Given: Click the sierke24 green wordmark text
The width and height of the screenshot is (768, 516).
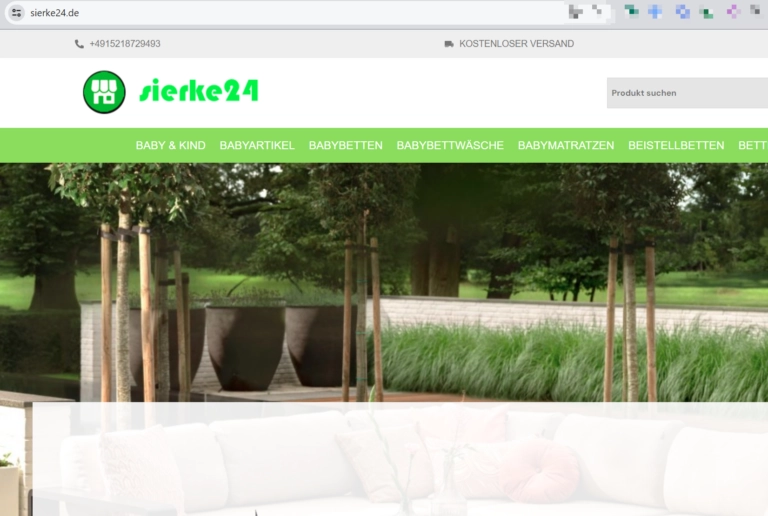Looking at the screenshot, I should coord(199,92).
